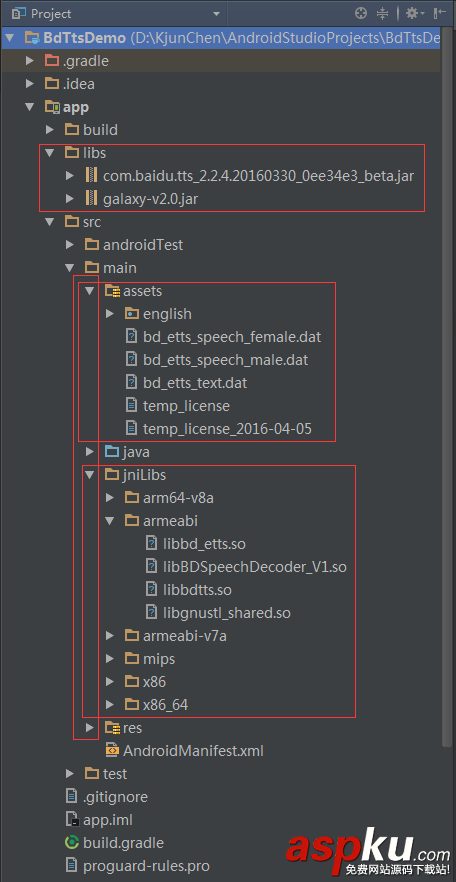Click bd_etts_speech_male.dat file icon
The height and width of the screenshot is (882, 456).
click(x=132, y=360)
